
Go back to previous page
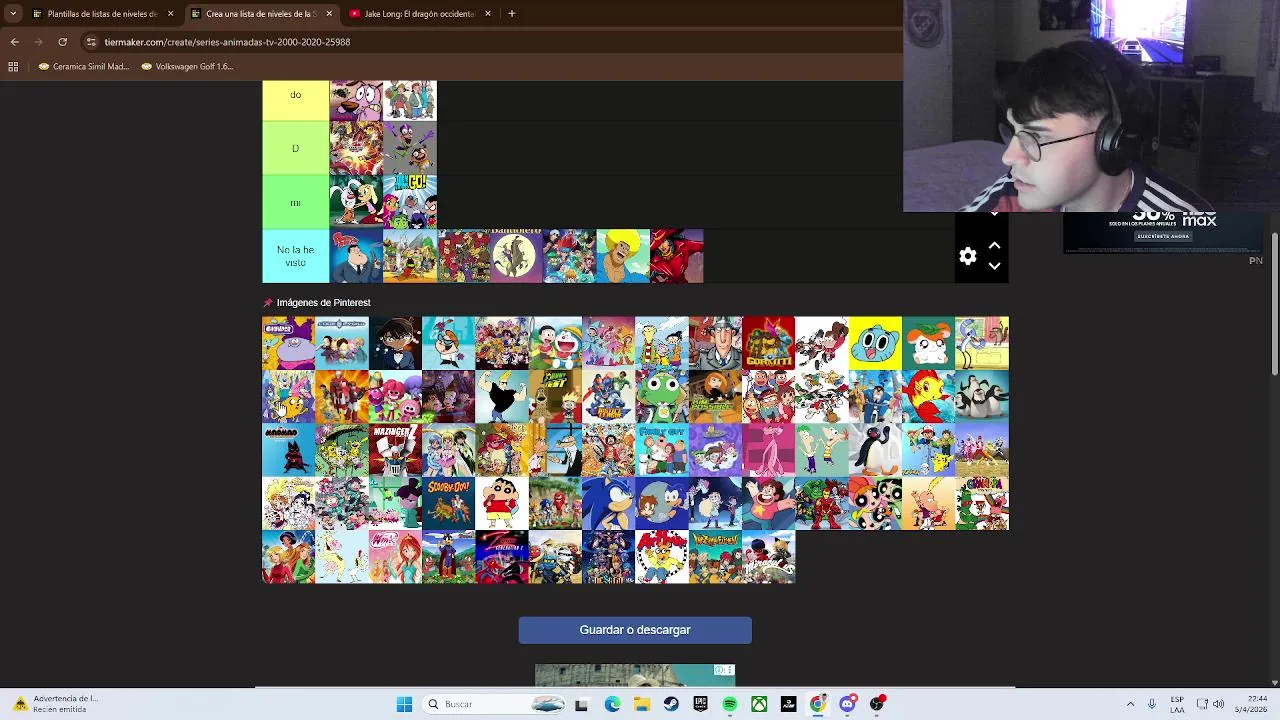click(14, 42)
